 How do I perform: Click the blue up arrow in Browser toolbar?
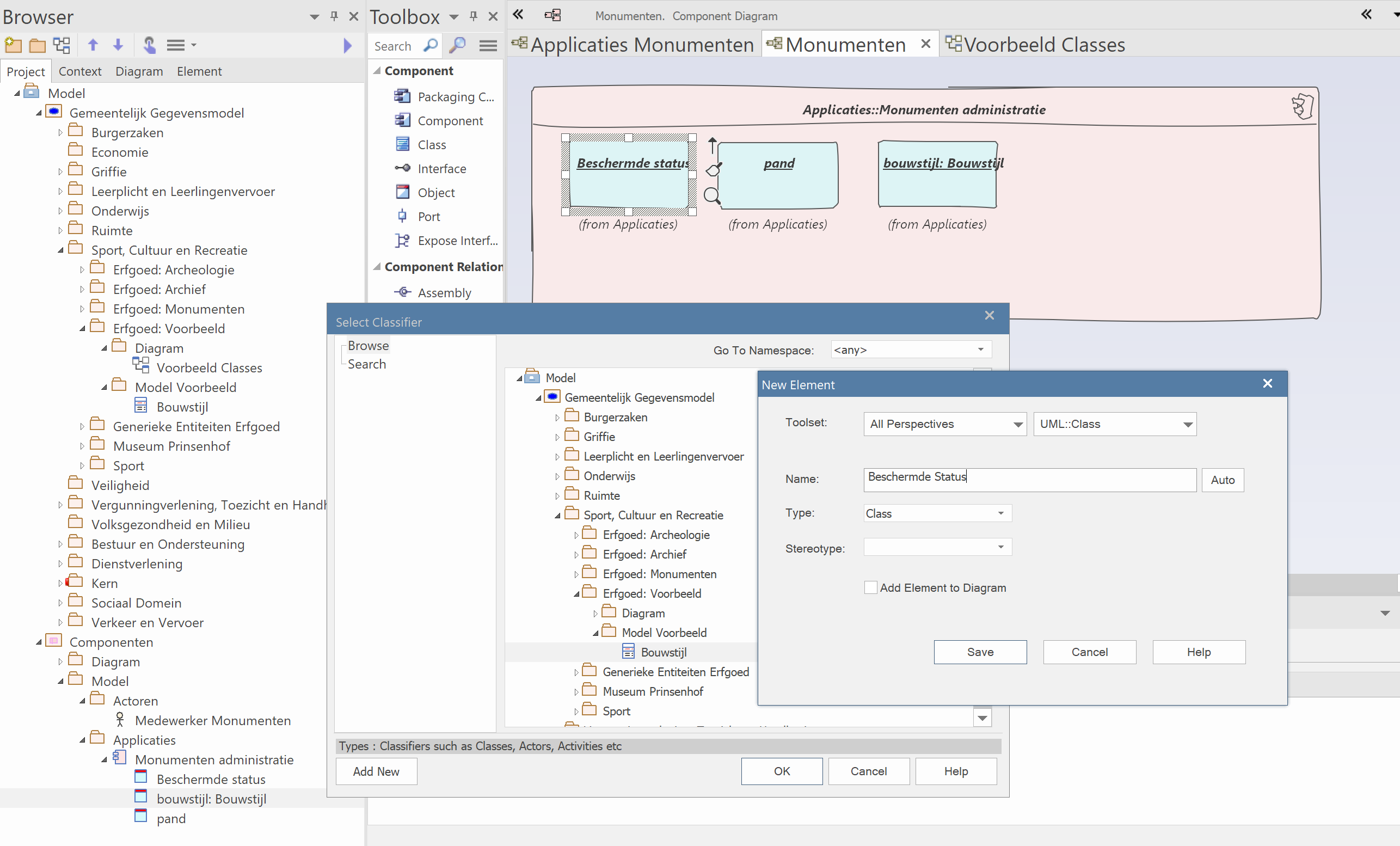click(93, 45)
